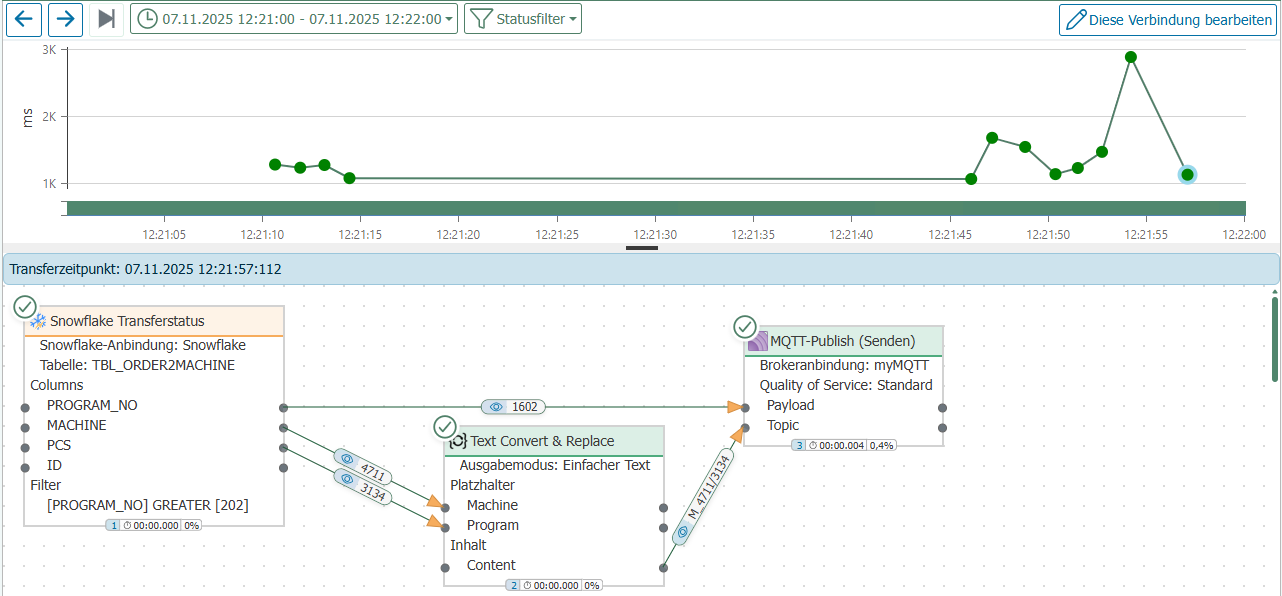
Task: Click the MQTT-Publish node icon
Action: click(x=757, y=341)
